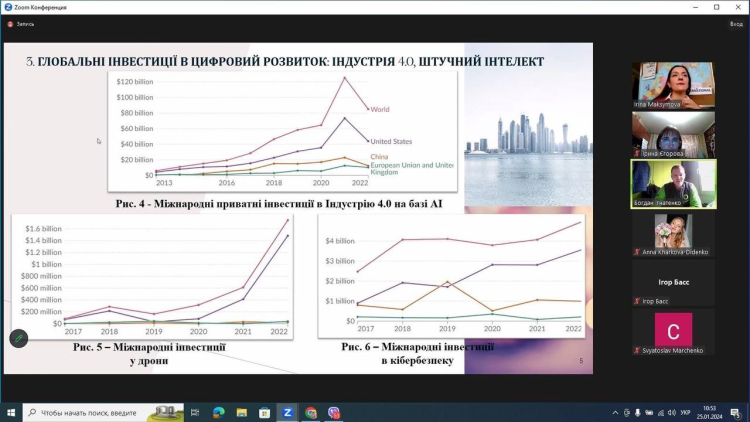This screenshot has height=422, width=750.
Task: Open Microsoft Edge from the taskbar
Action: coord(219,411)
